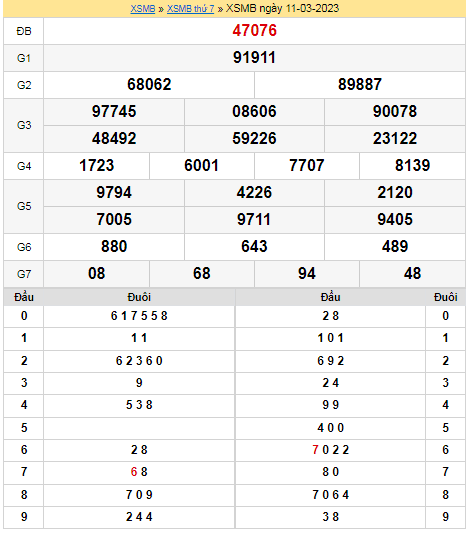This screenshot has width=471, height=533.
Task: Select G3 number 08606
Action: tap(254, 111)
